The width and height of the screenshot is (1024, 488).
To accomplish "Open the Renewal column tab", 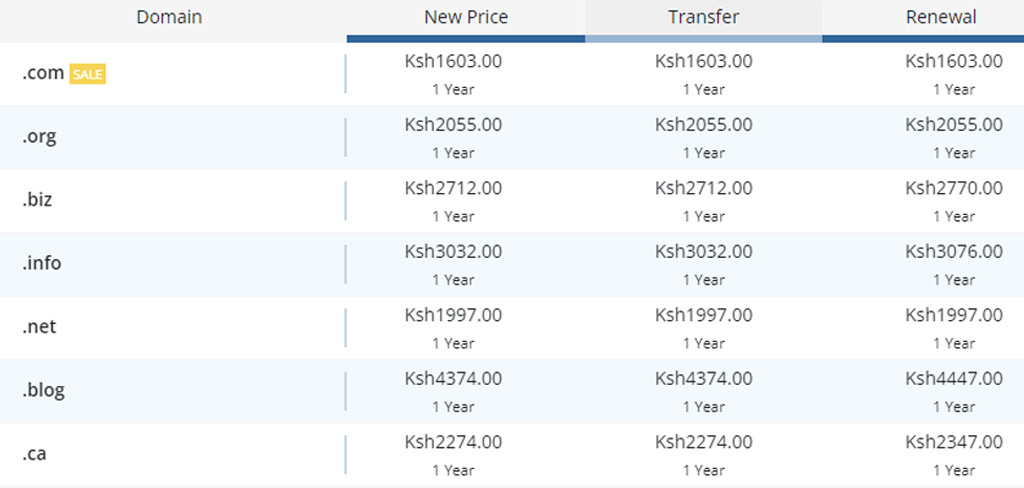I will pos(941,17).
